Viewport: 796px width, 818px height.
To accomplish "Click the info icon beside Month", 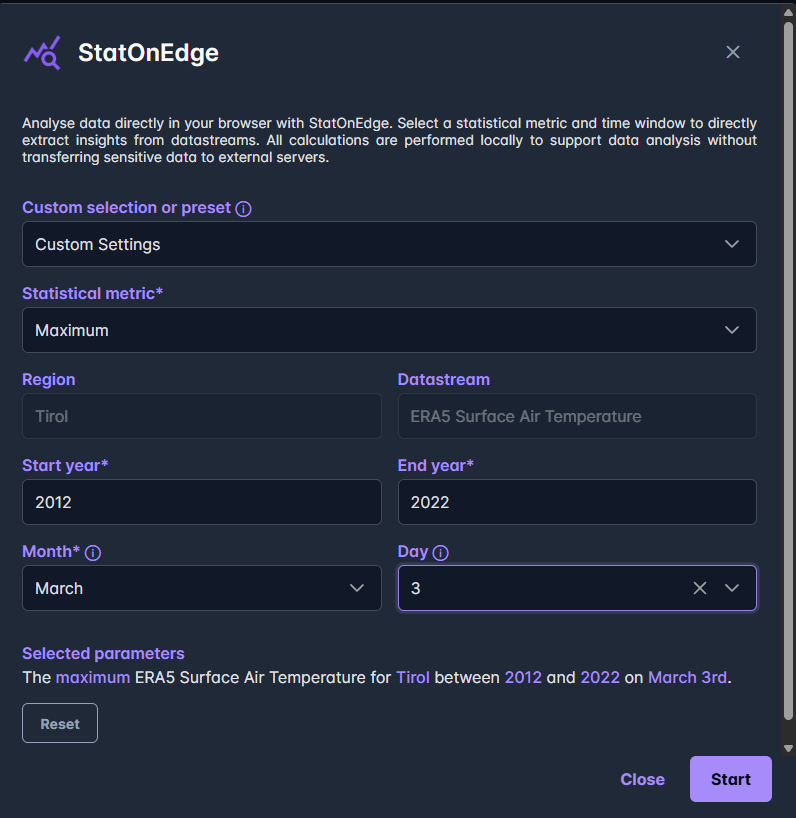I will 94,551.
